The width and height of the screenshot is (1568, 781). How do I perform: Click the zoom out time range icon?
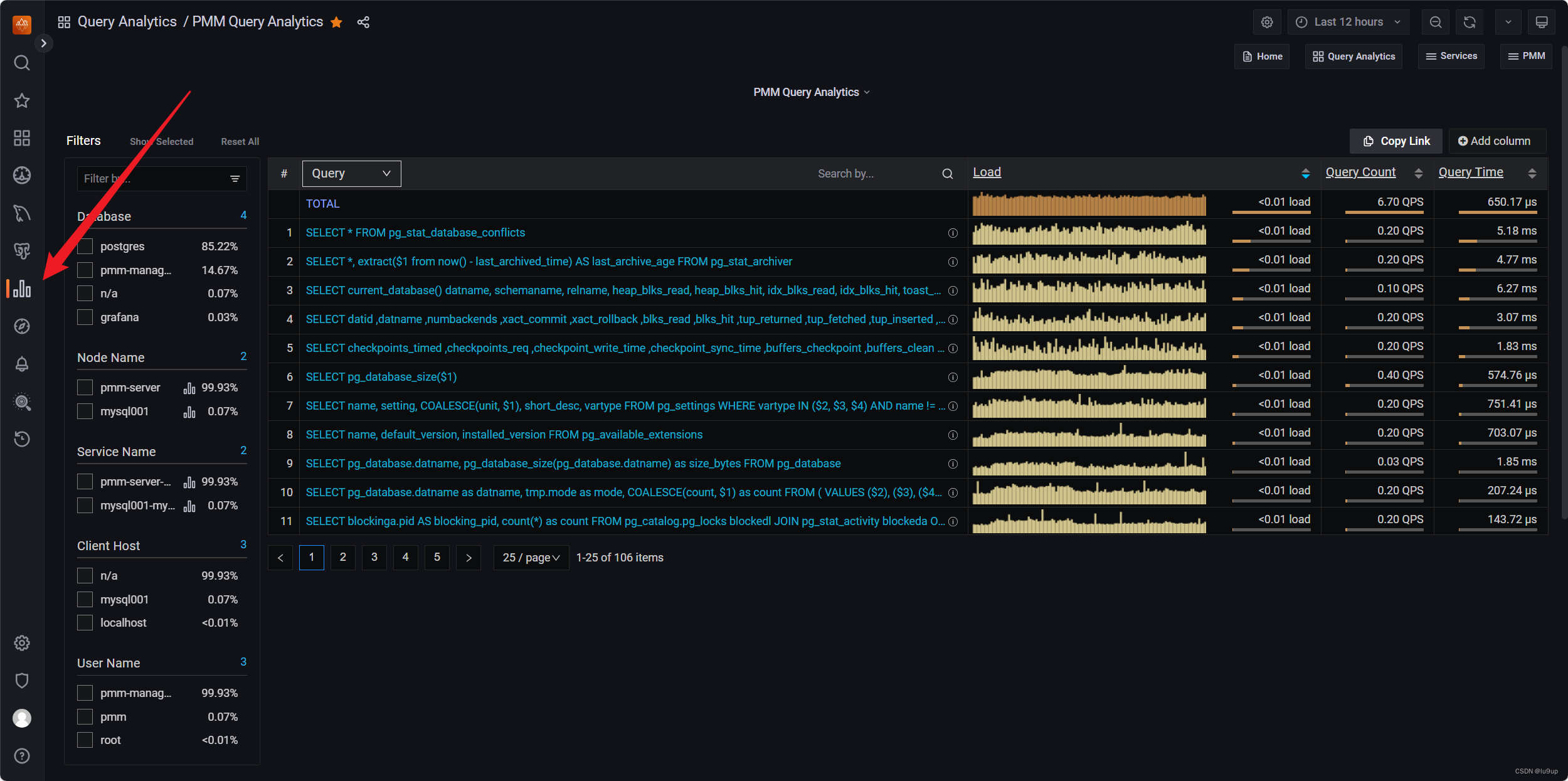pos(1436,22)
